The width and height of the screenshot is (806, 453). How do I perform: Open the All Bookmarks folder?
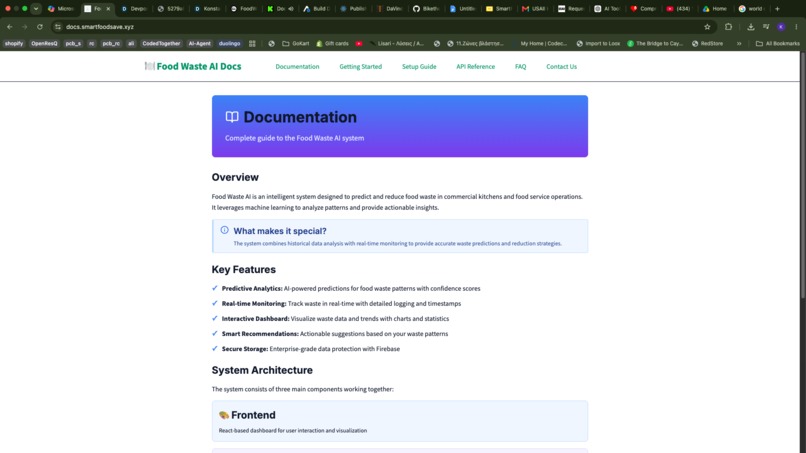click(x=777, y=44)
